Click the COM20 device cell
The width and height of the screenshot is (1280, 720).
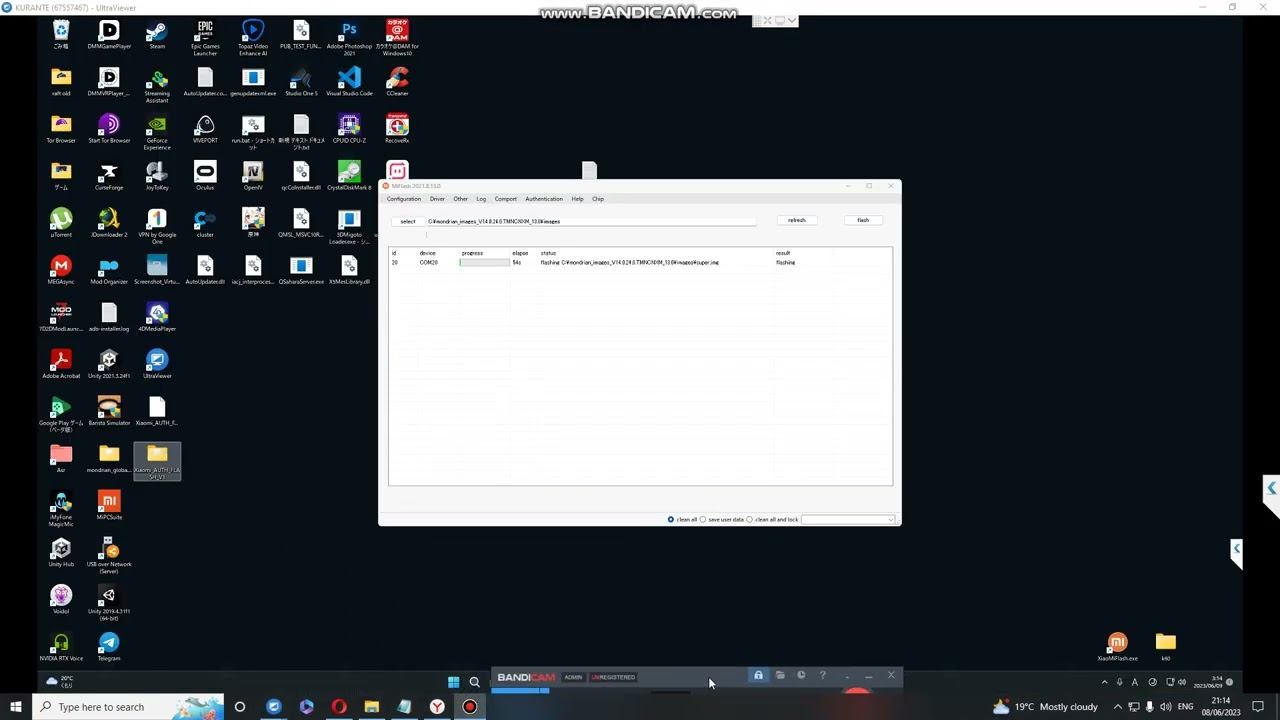(429, 263)
